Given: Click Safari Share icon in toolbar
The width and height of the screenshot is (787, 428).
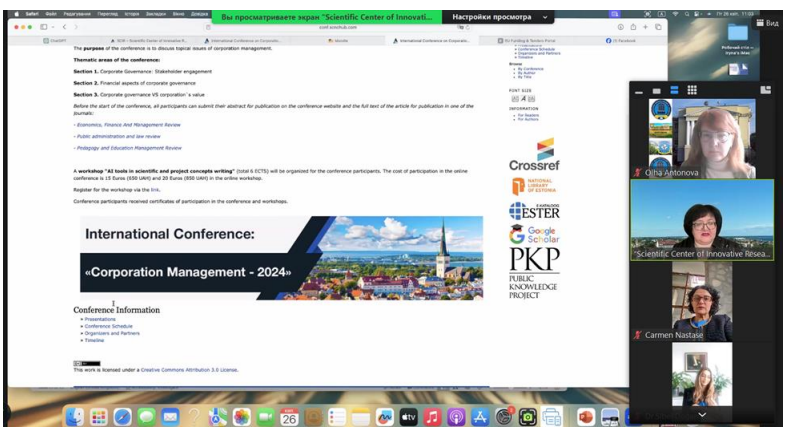Looking at the screenshot, I should pos(633,27).
